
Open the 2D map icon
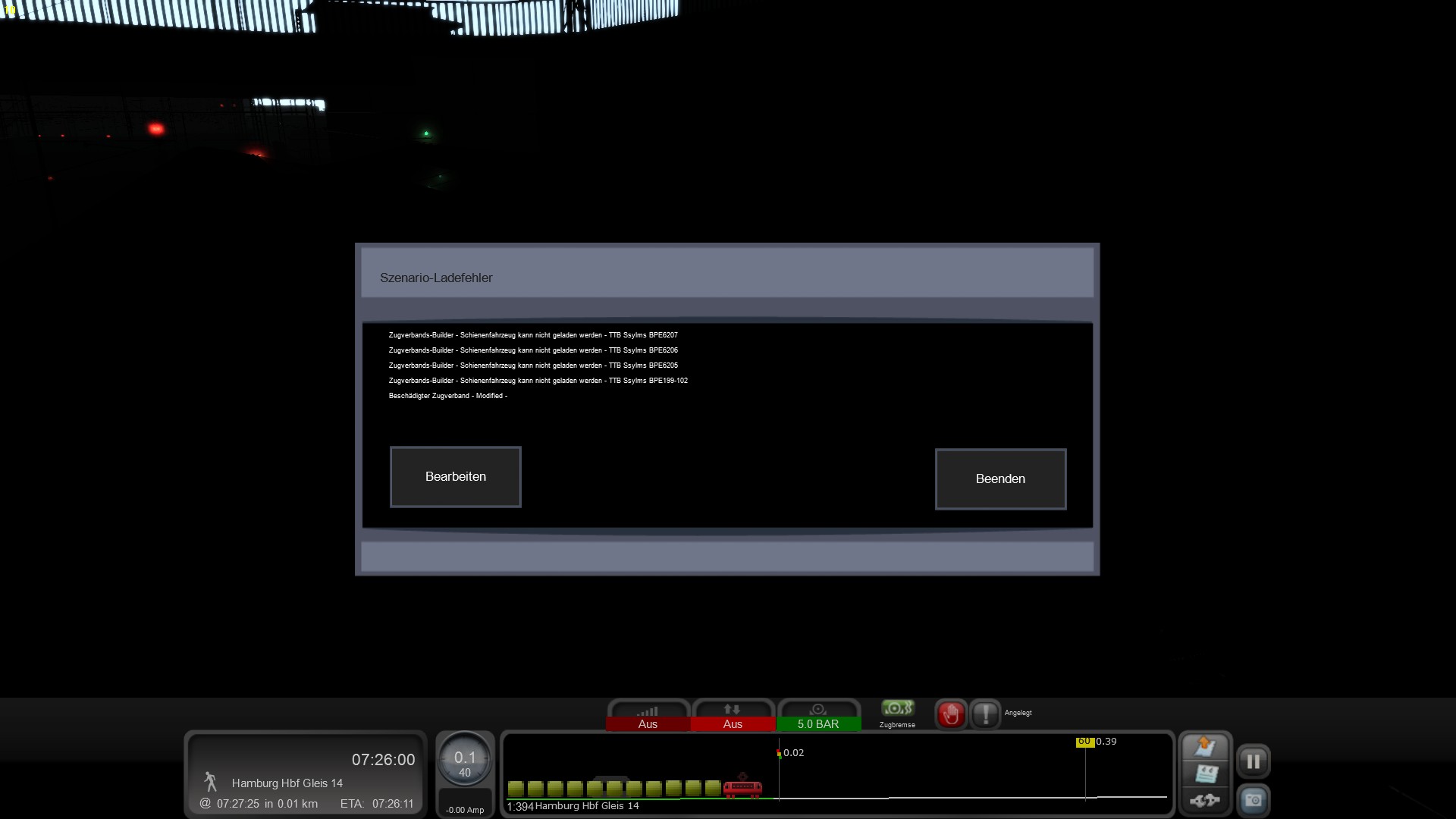1204,746
